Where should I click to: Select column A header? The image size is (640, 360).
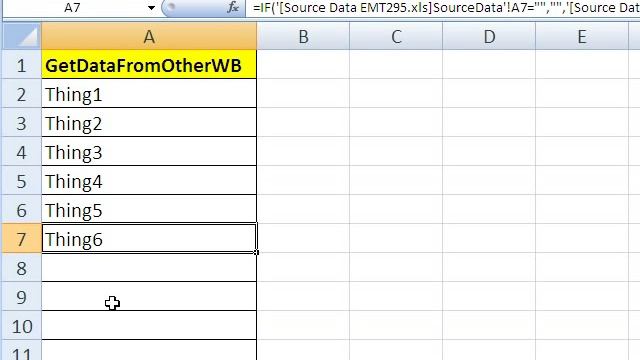tap(149, 37)
